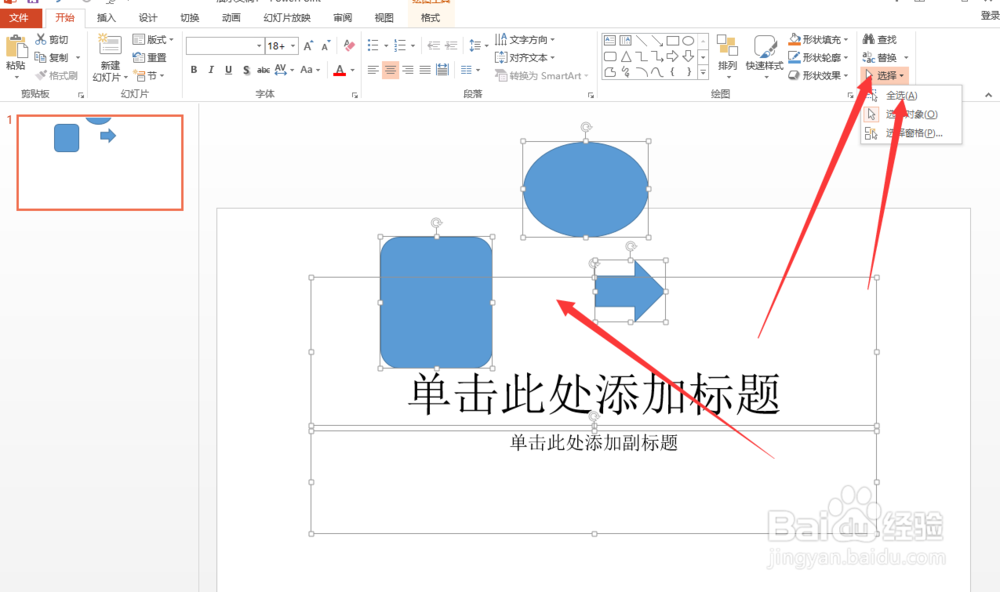Decrease list indent level
The width and height of the screenshot is (1000, 592).
[x=434, y=45]
